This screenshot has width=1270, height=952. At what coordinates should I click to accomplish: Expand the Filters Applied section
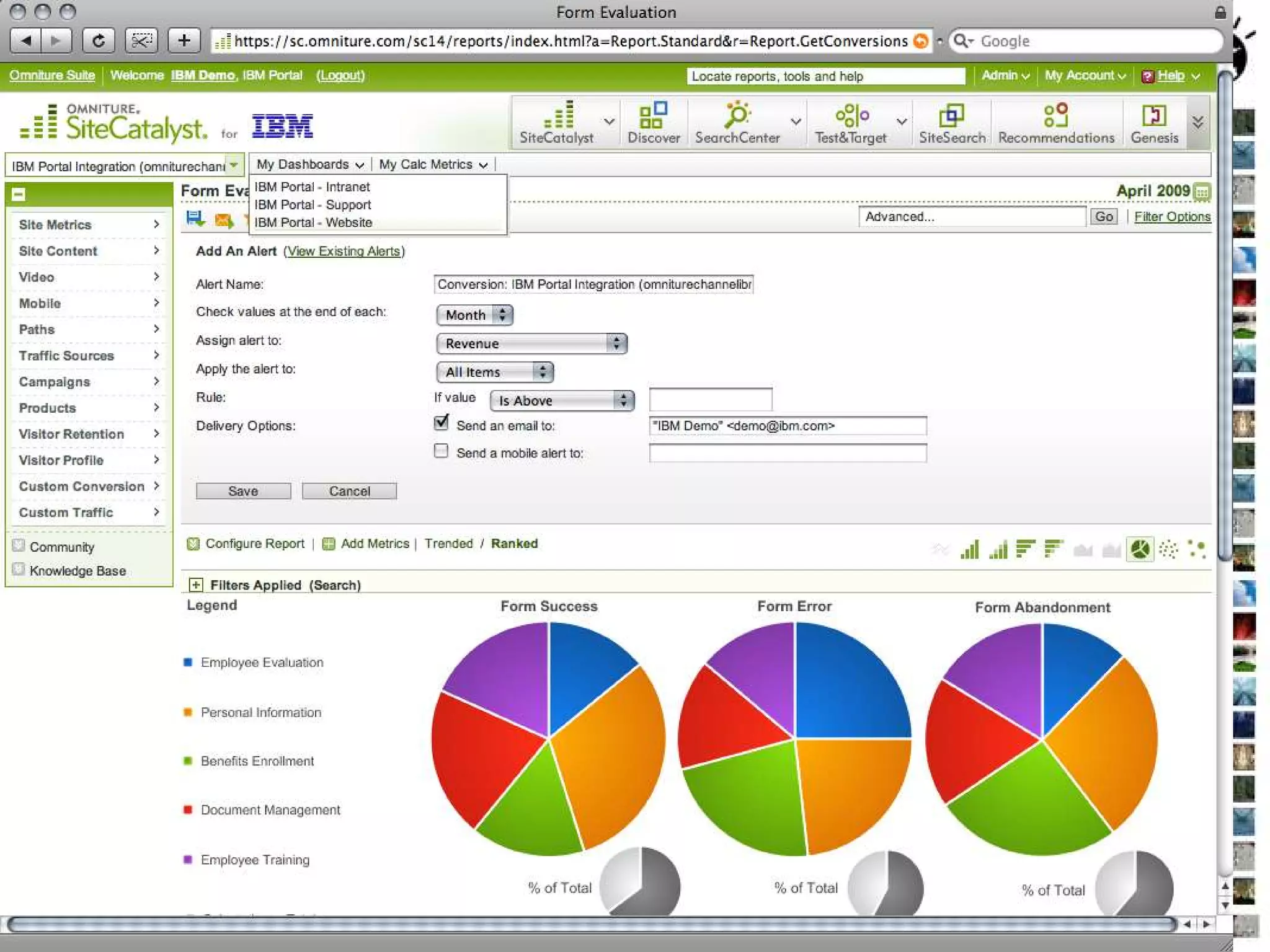(196, 584)
